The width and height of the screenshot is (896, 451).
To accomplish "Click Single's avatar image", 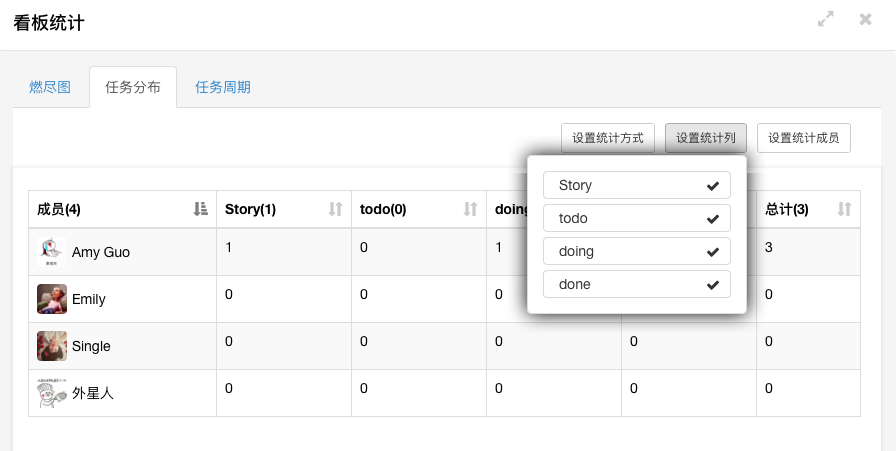I will pyautogui.click(x=52, y=346).
